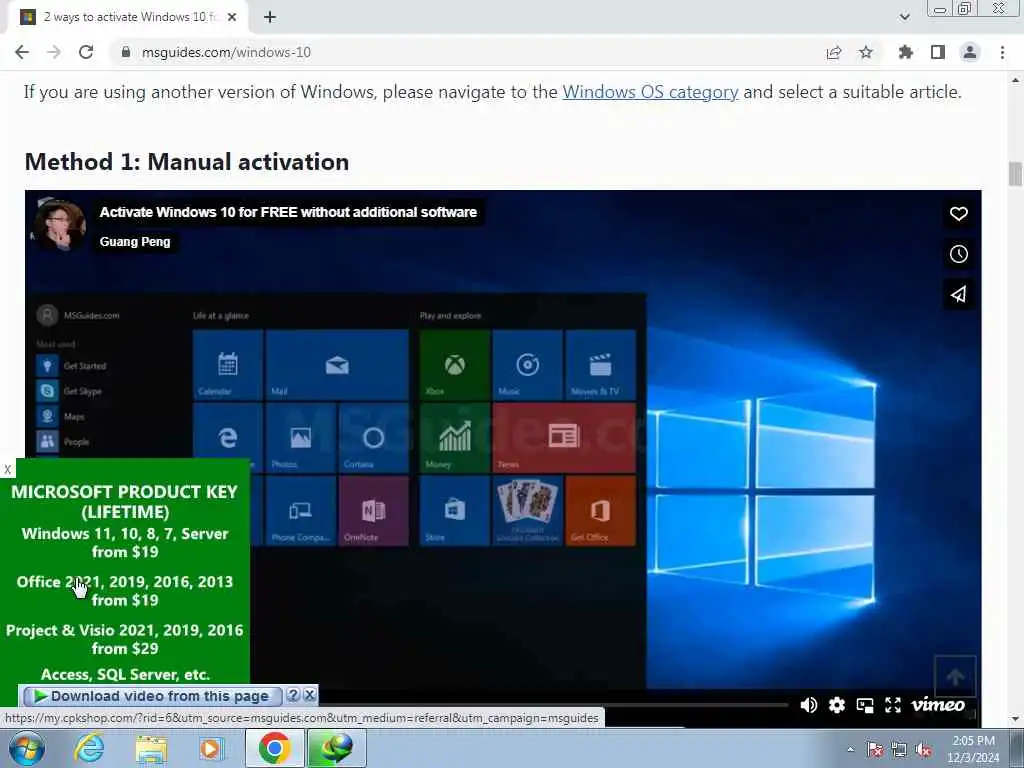
Task: Click the scrollbar up arrow
Action: pyautogui.click(x=1015, y=80)
